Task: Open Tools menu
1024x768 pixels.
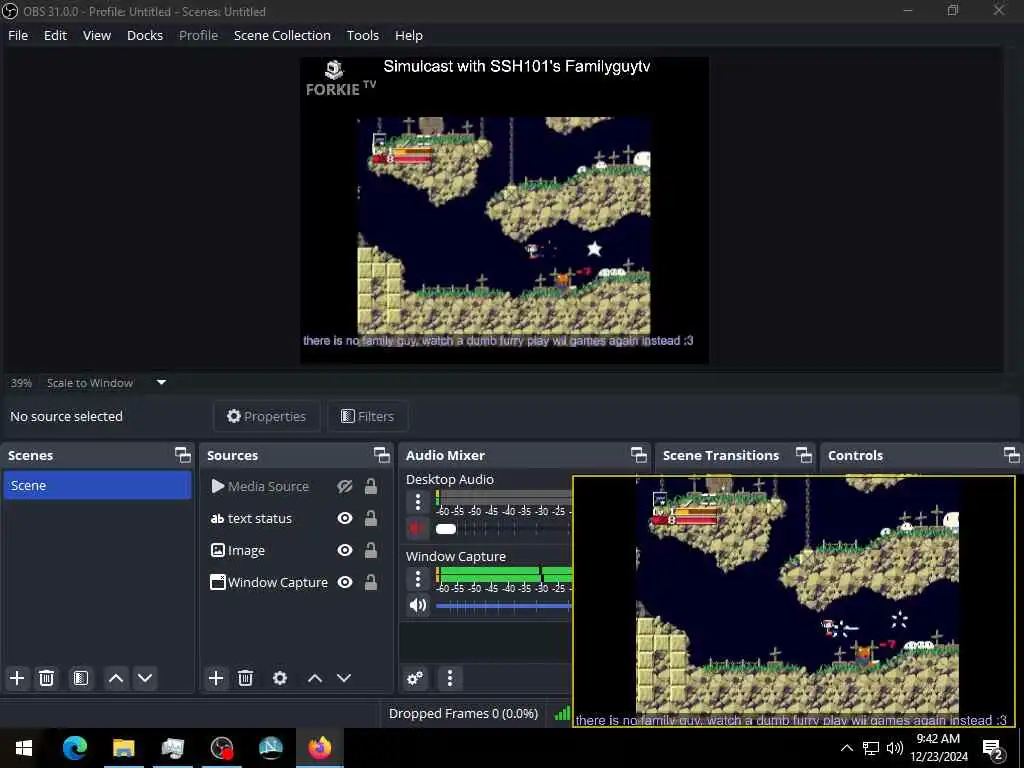Action: (x=362, y=35)
